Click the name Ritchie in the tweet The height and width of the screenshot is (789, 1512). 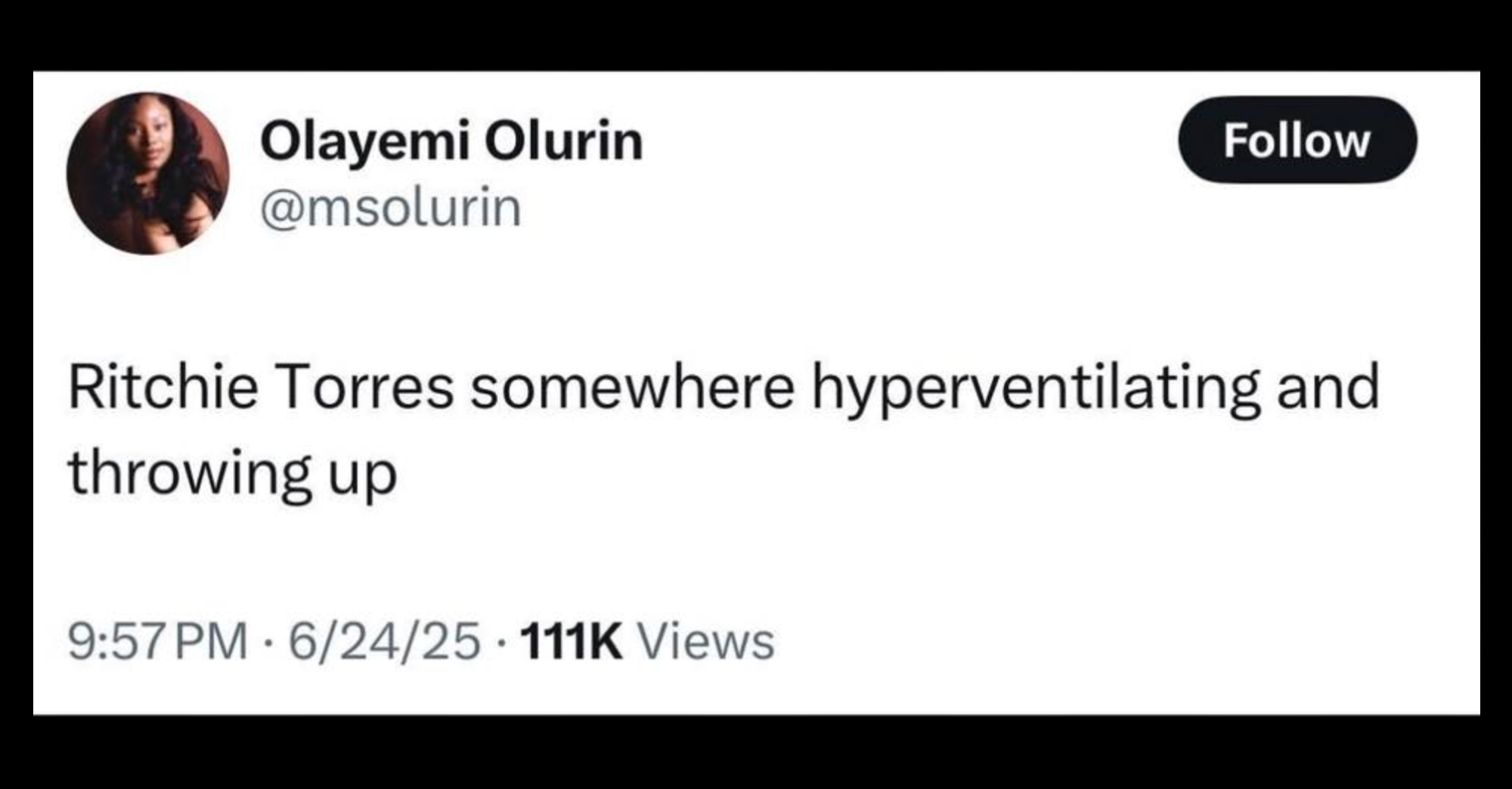[x=163, y=388]
